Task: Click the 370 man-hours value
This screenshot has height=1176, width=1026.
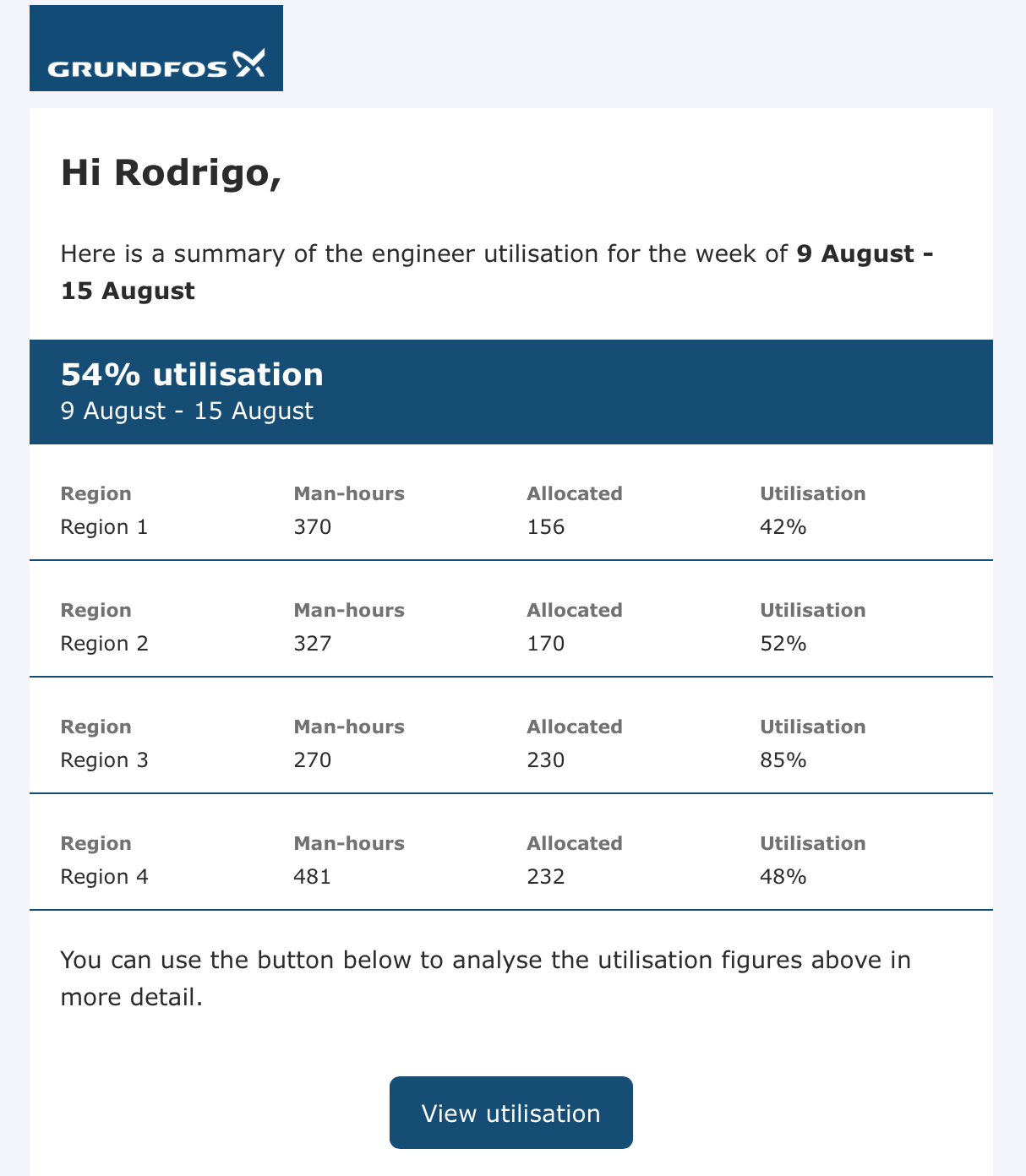Action: (313, 527)
